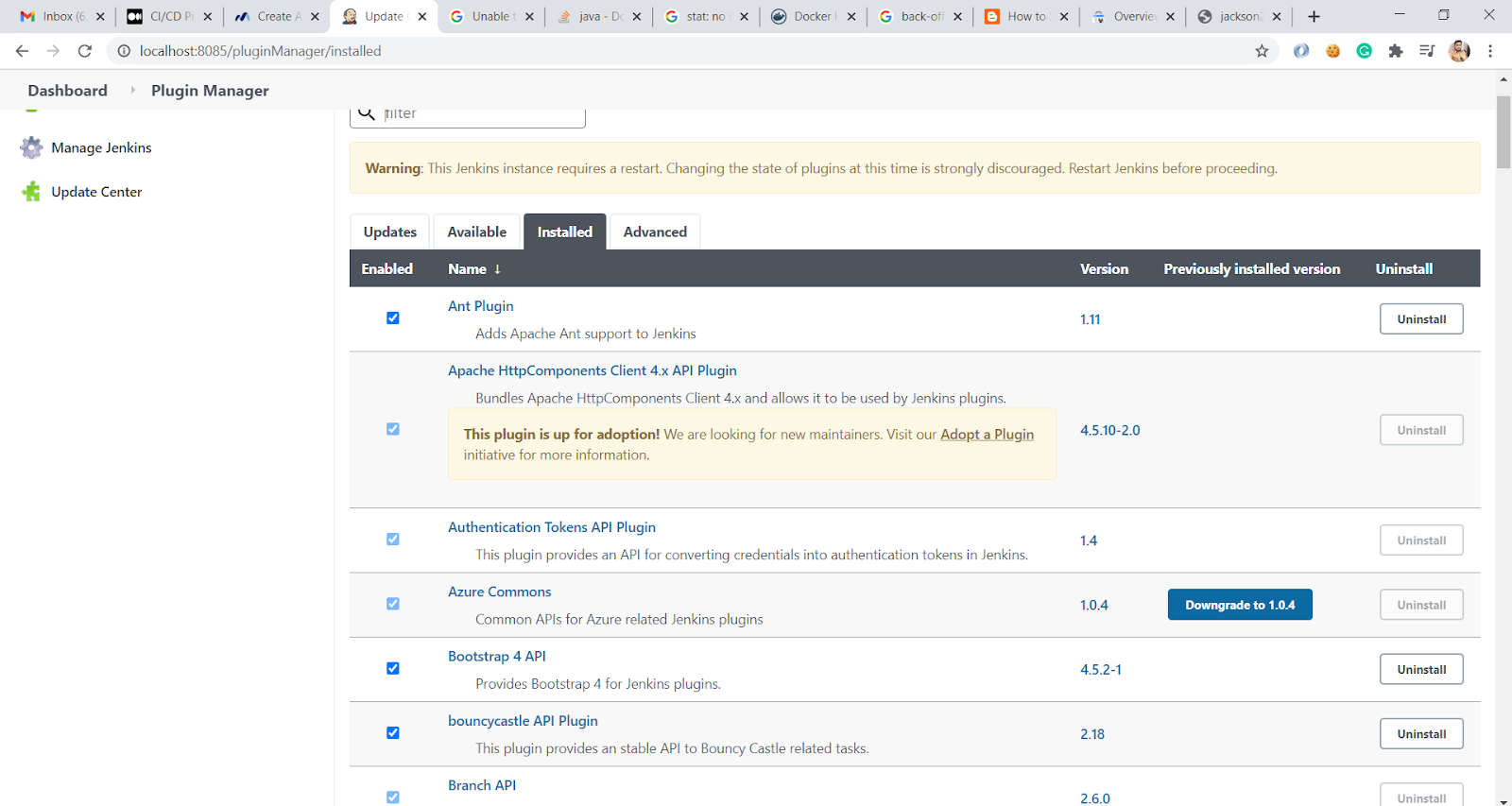The width and height of the screenshot is (1512, 806).
Task: Click the blue circular extension icon
Action: [1301, 51]
